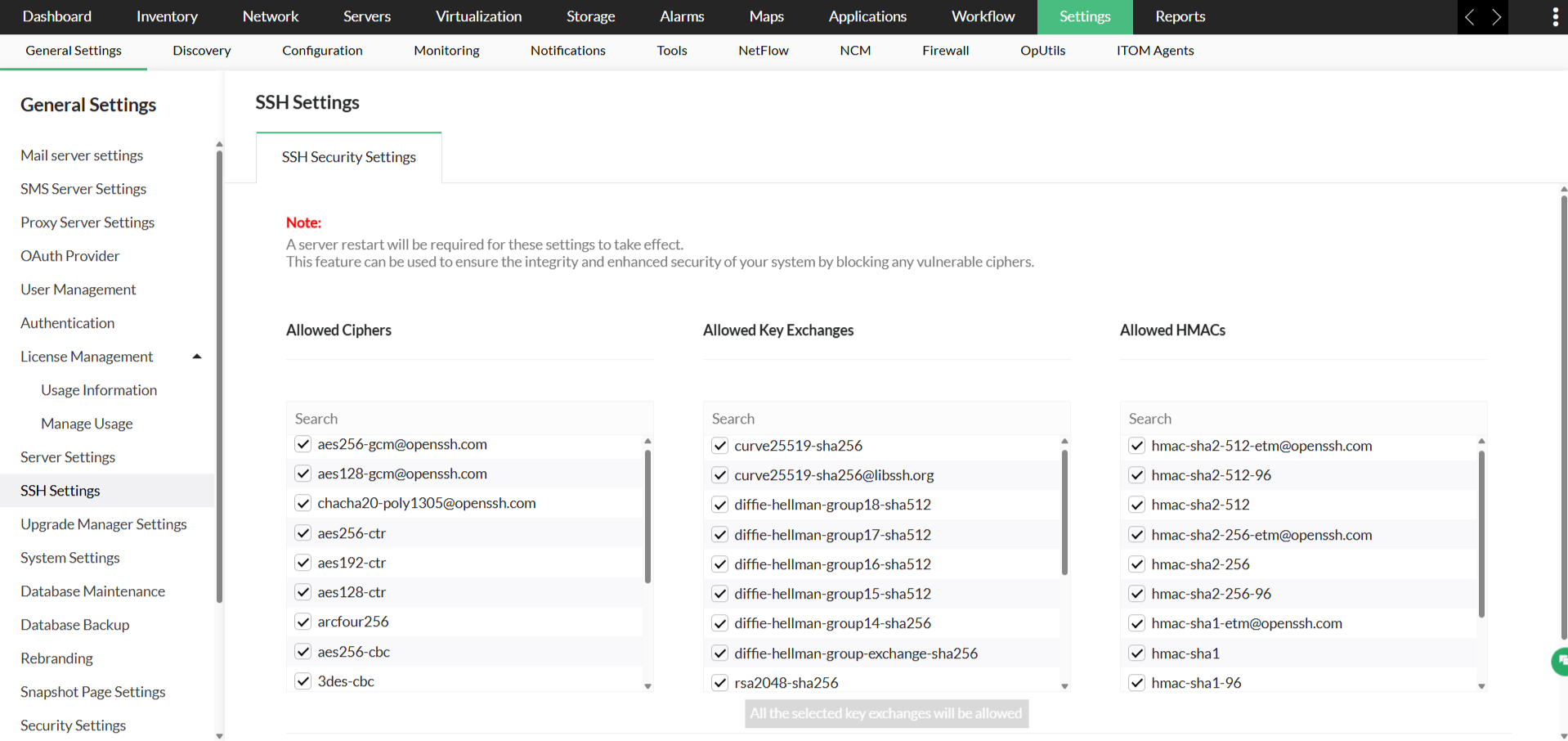Open the ITOM Agents settings tab

tap(1155, 51)
